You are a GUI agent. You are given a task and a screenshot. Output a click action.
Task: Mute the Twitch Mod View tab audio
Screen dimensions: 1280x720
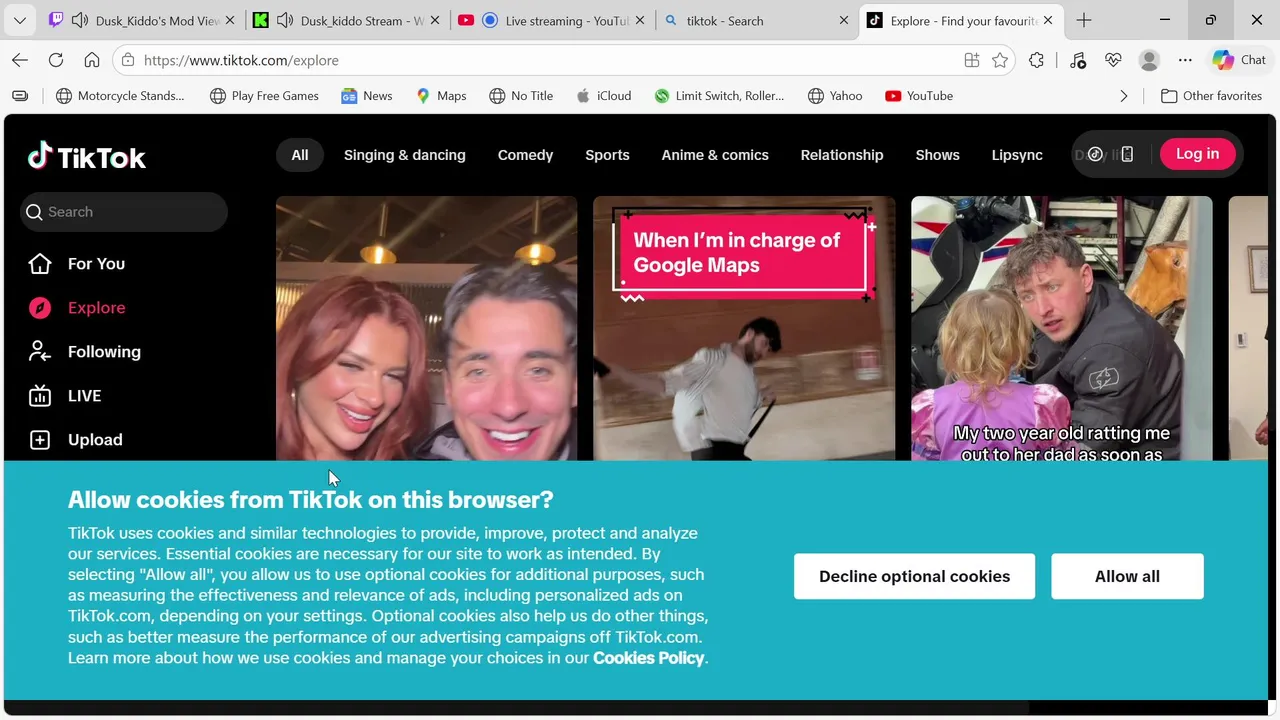[x=80, y=20]
